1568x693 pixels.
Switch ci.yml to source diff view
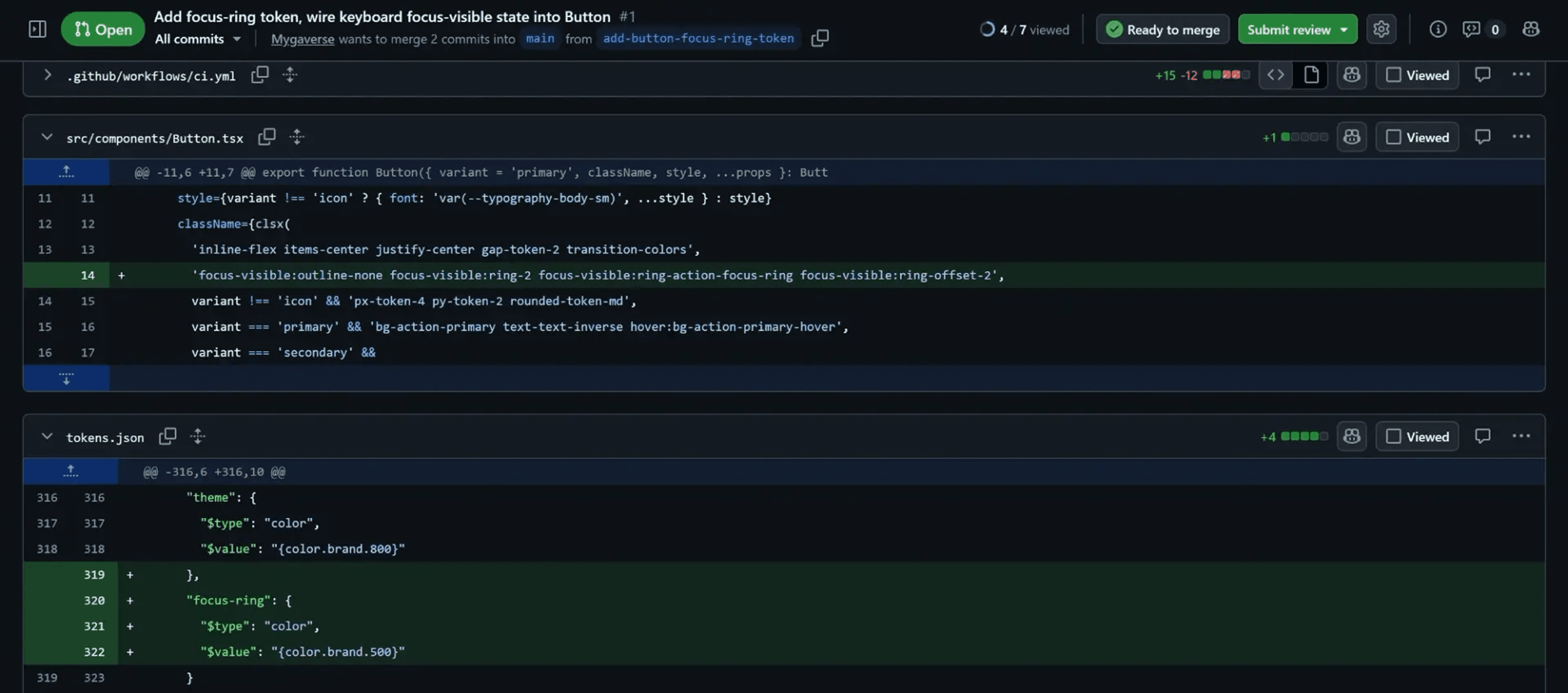[x=1275, y=75]
